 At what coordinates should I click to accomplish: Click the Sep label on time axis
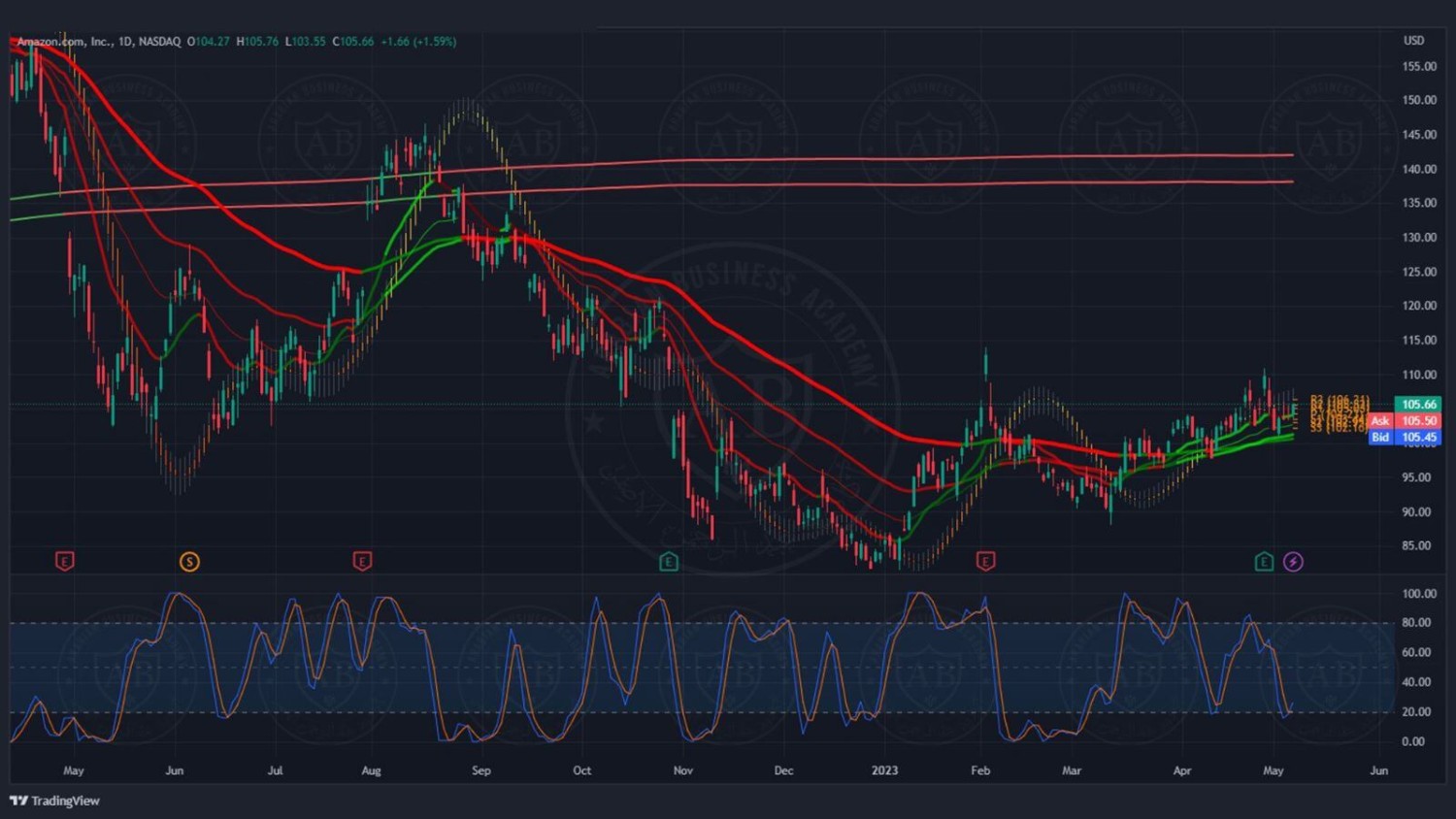tap(481, 770)
